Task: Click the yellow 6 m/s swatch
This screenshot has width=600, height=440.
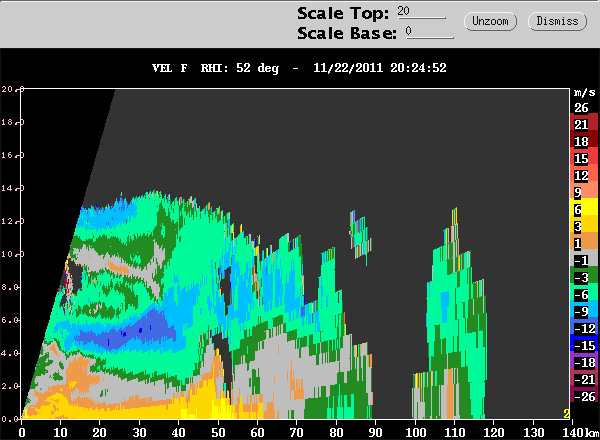Action: pyautogui.click(x=585, y=209)
